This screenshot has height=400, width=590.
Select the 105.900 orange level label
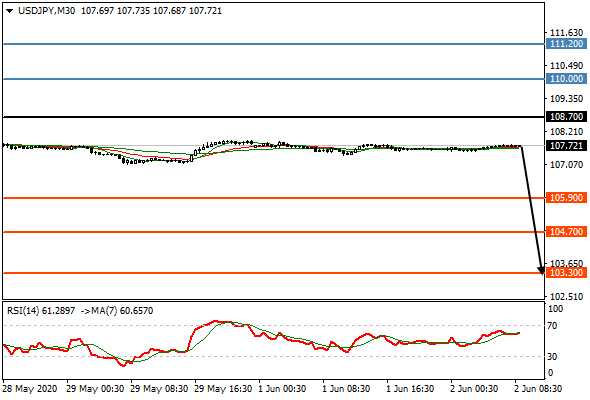point(566,198)
